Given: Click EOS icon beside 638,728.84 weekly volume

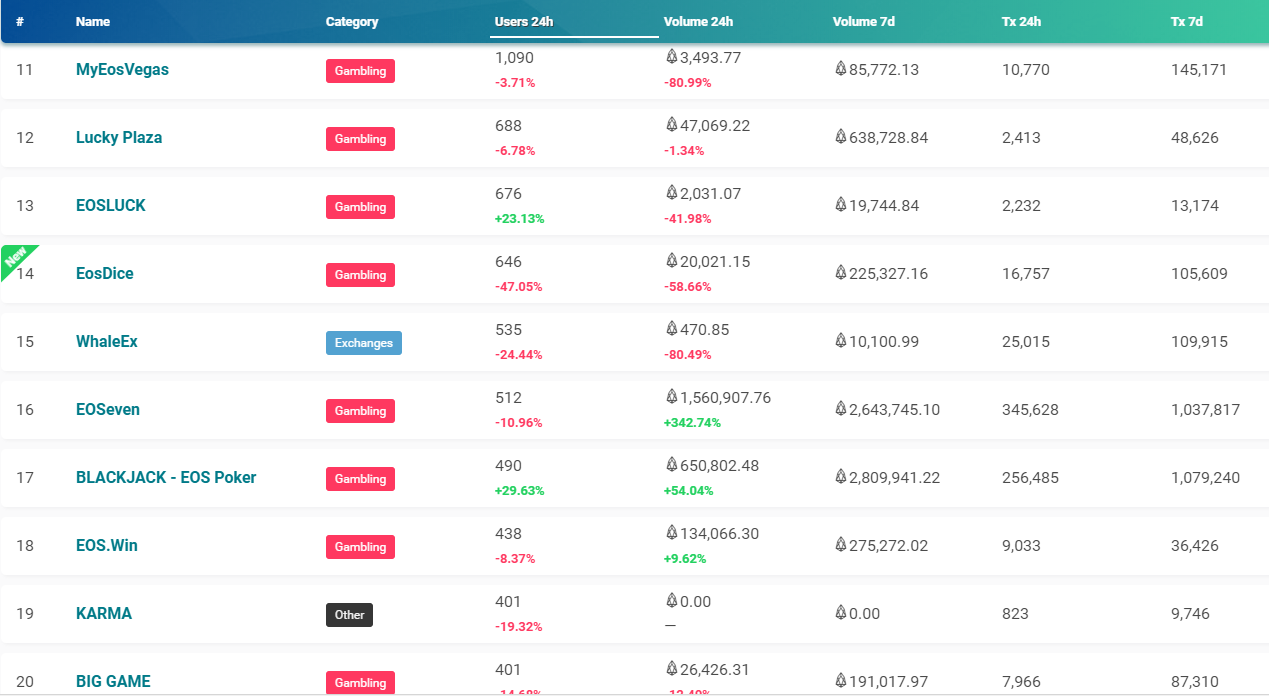Looking at the screenshot, I should [x=840, y=137].
